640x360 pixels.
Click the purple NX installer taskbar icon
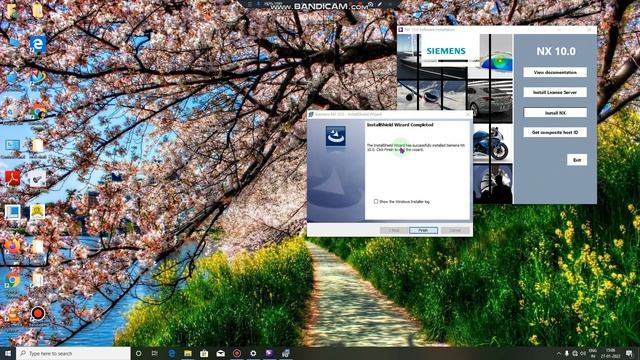269,353
